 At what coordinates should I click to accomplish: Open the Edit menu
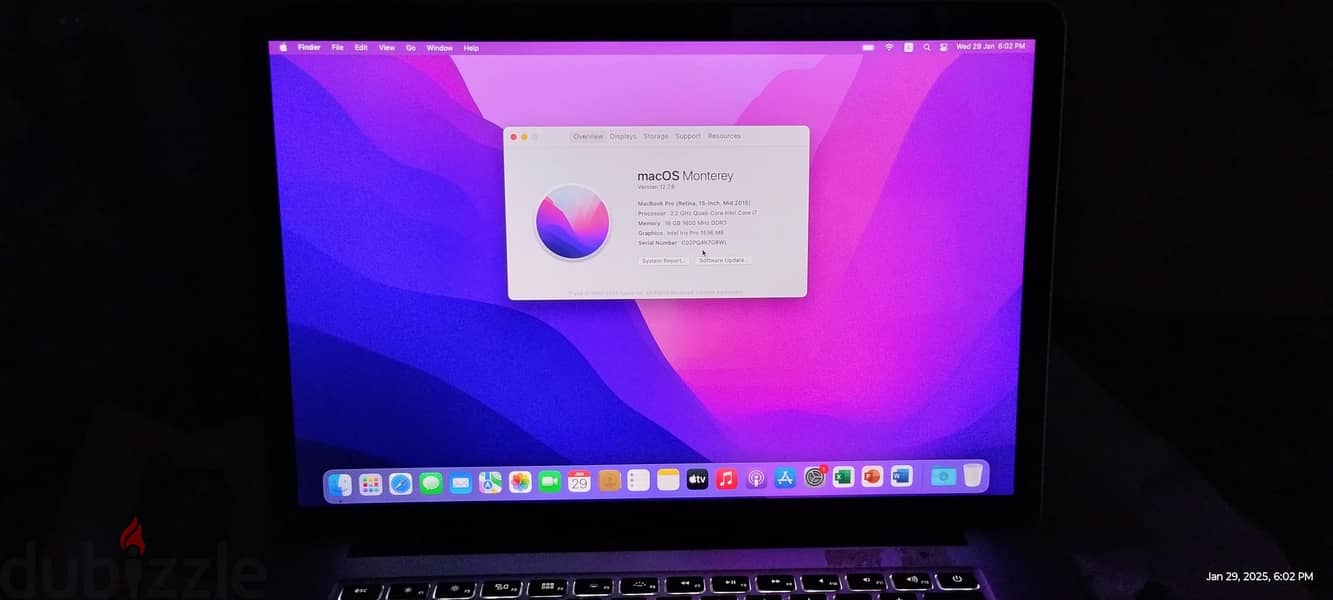pos(361,47)
